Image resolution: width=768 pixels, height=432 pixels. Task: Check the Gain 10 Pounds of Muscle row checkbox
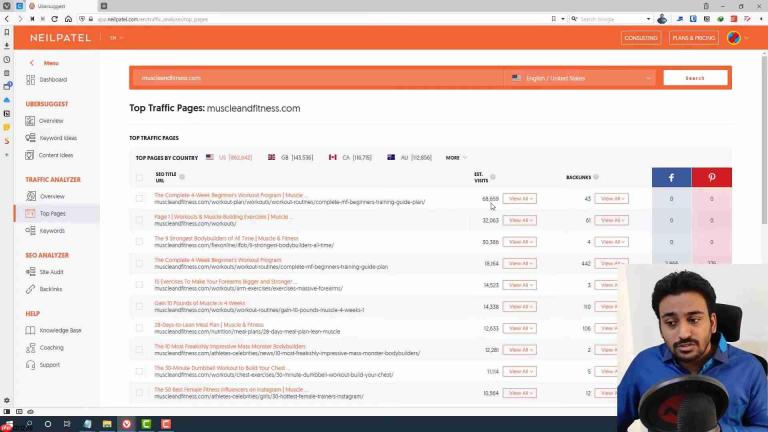(x=140, y=306)
